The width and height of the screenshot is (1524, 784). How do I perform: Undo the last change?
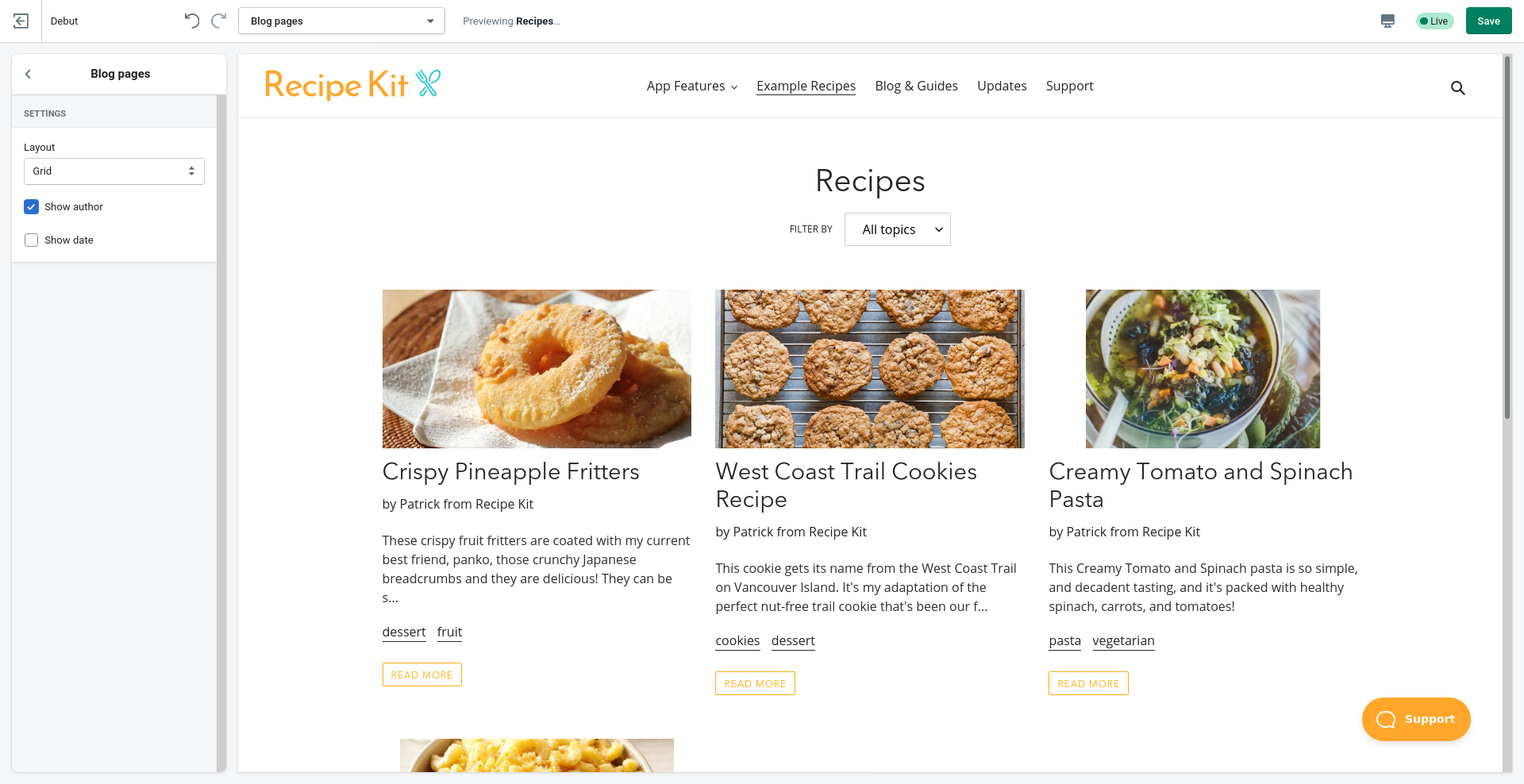pyautogui.click(x=191, y=21)
